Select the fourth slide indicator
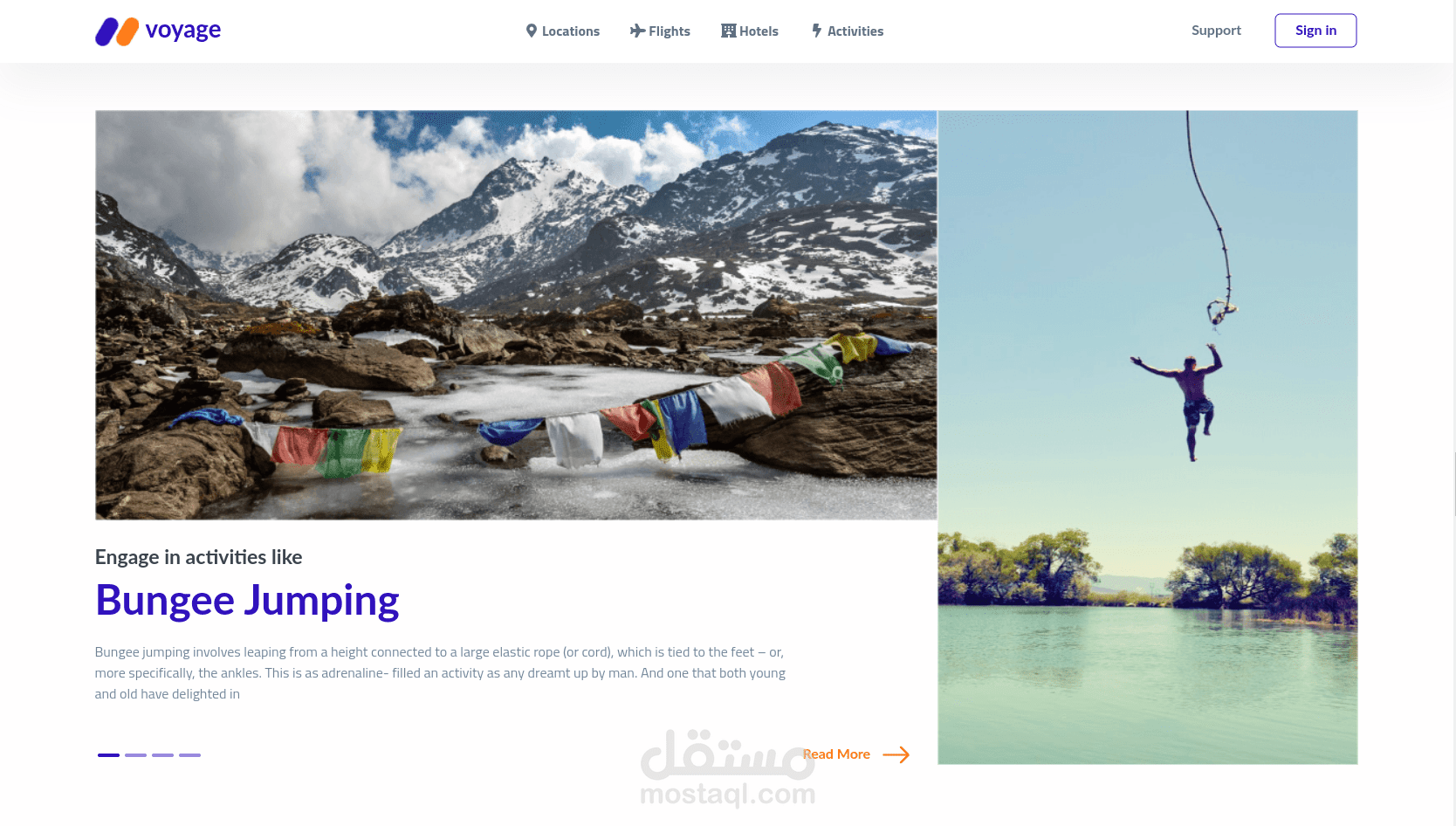This screenshot has height=826, width=1456. click(189, 755)
